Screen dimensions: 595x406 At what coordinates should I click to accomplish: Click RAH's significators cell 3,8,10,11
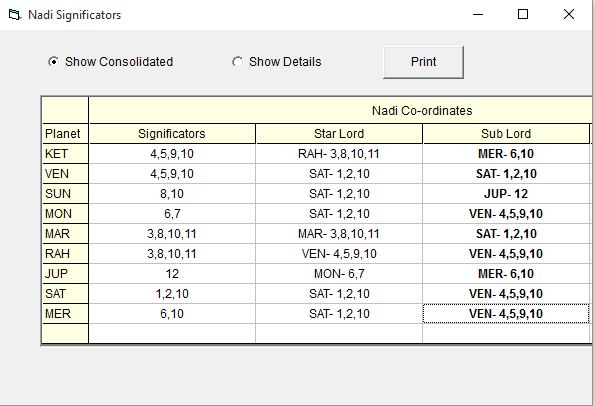coord(172,254)
